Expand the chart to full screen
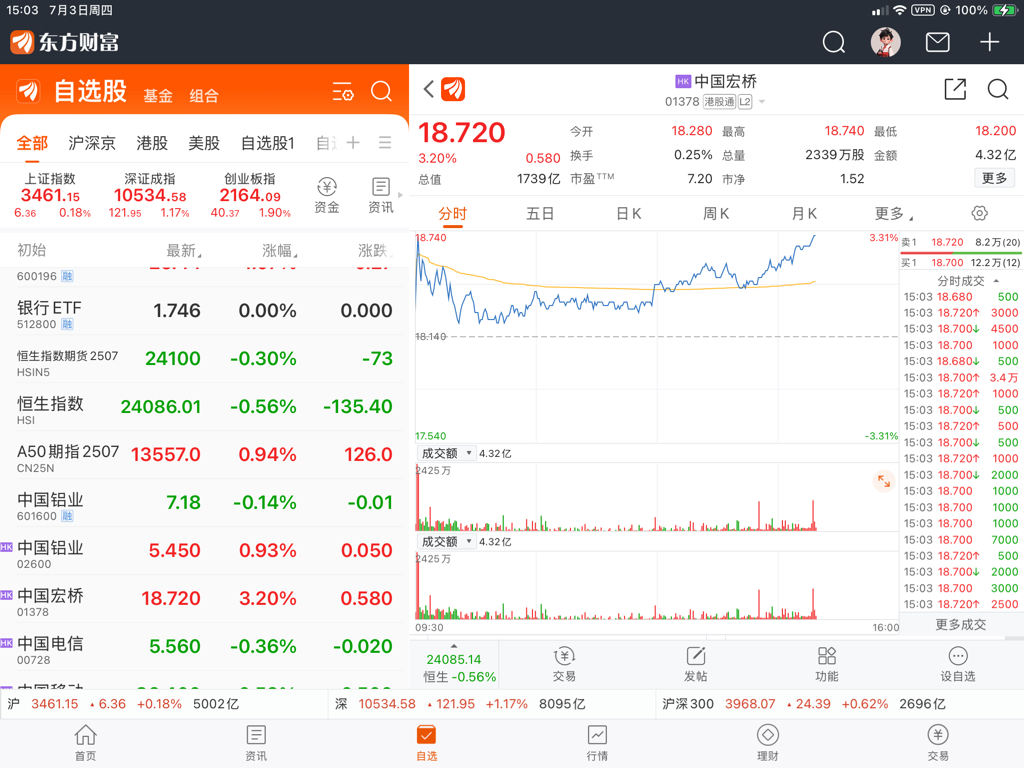This screenshot has width=1024, height=768. click(x=884, y=481)
